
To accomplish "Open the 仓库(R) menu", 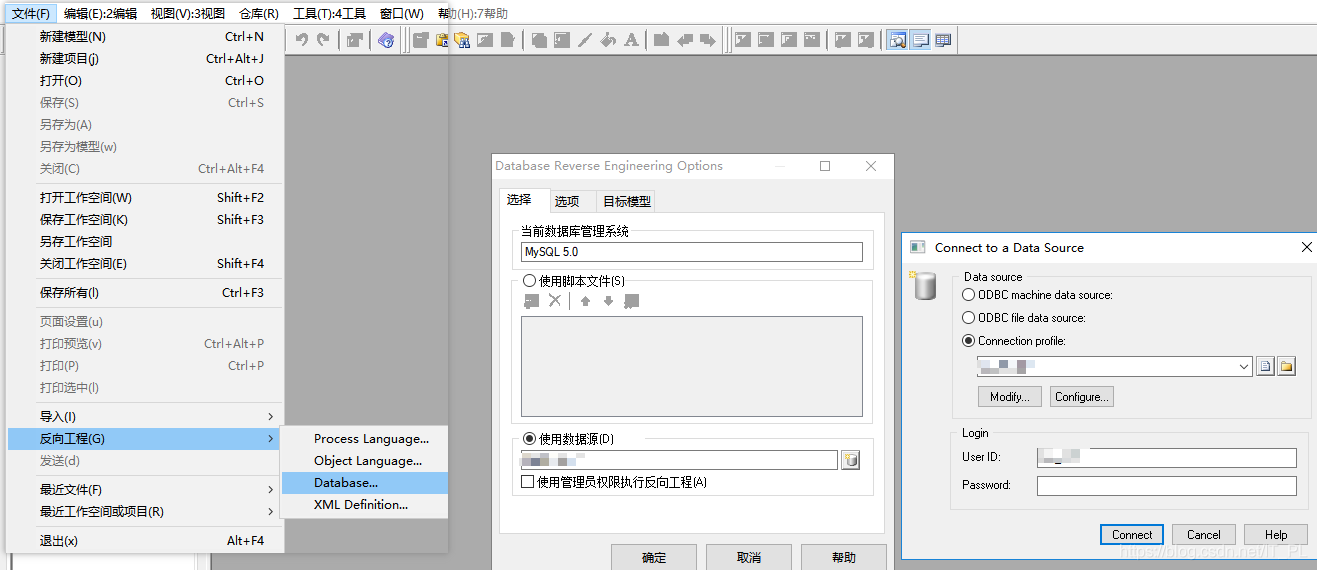I will [259, 14].
